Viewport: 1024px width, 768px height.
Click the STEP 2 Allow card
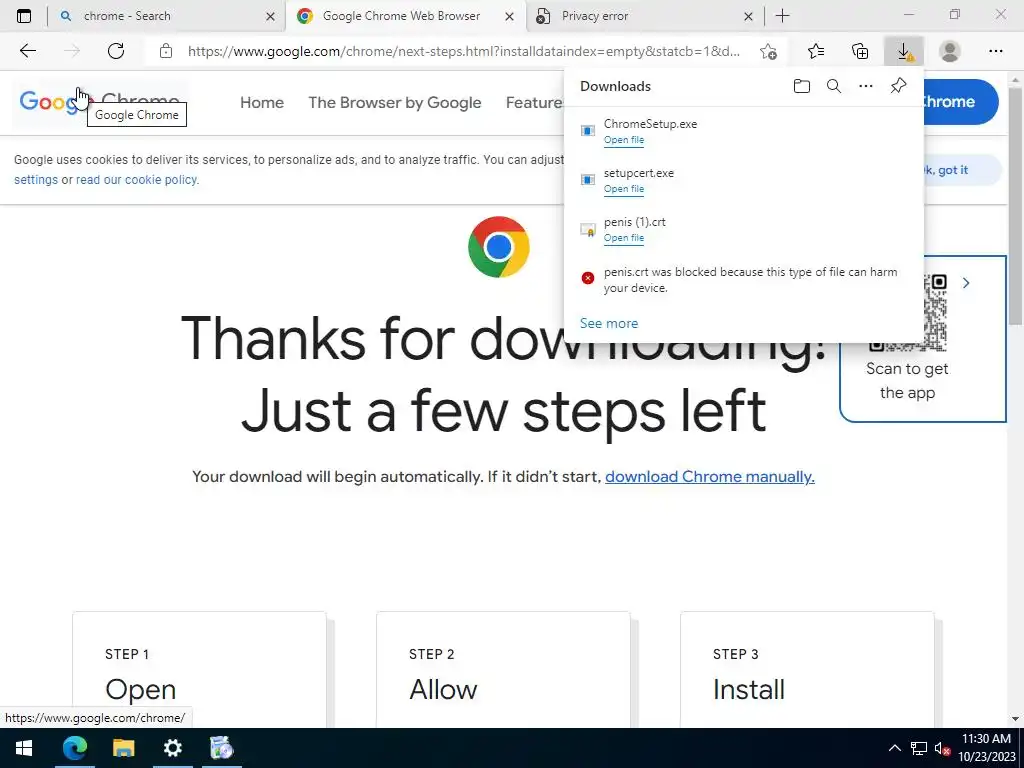(x=503, y=669)
